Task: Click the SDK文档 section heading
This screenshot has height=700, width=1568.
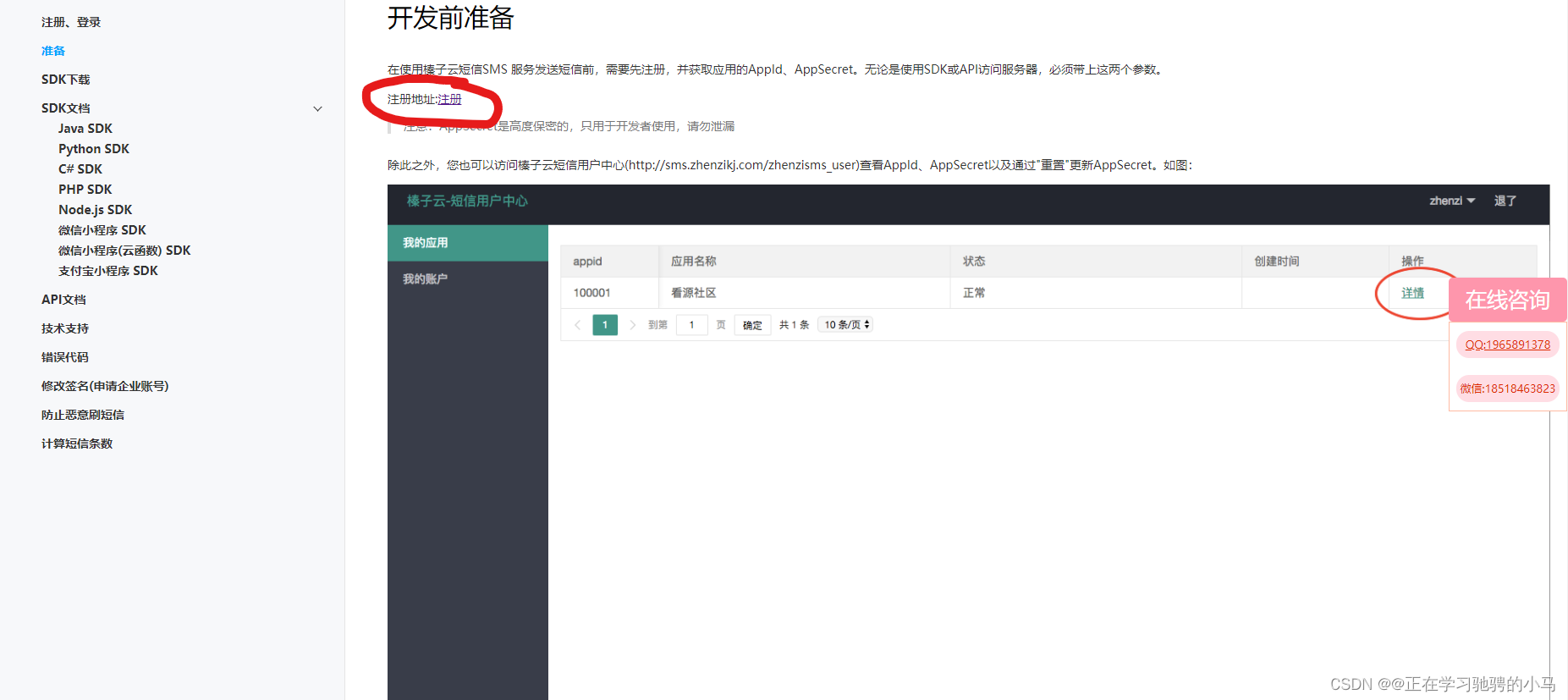Action: click(66, 108)
